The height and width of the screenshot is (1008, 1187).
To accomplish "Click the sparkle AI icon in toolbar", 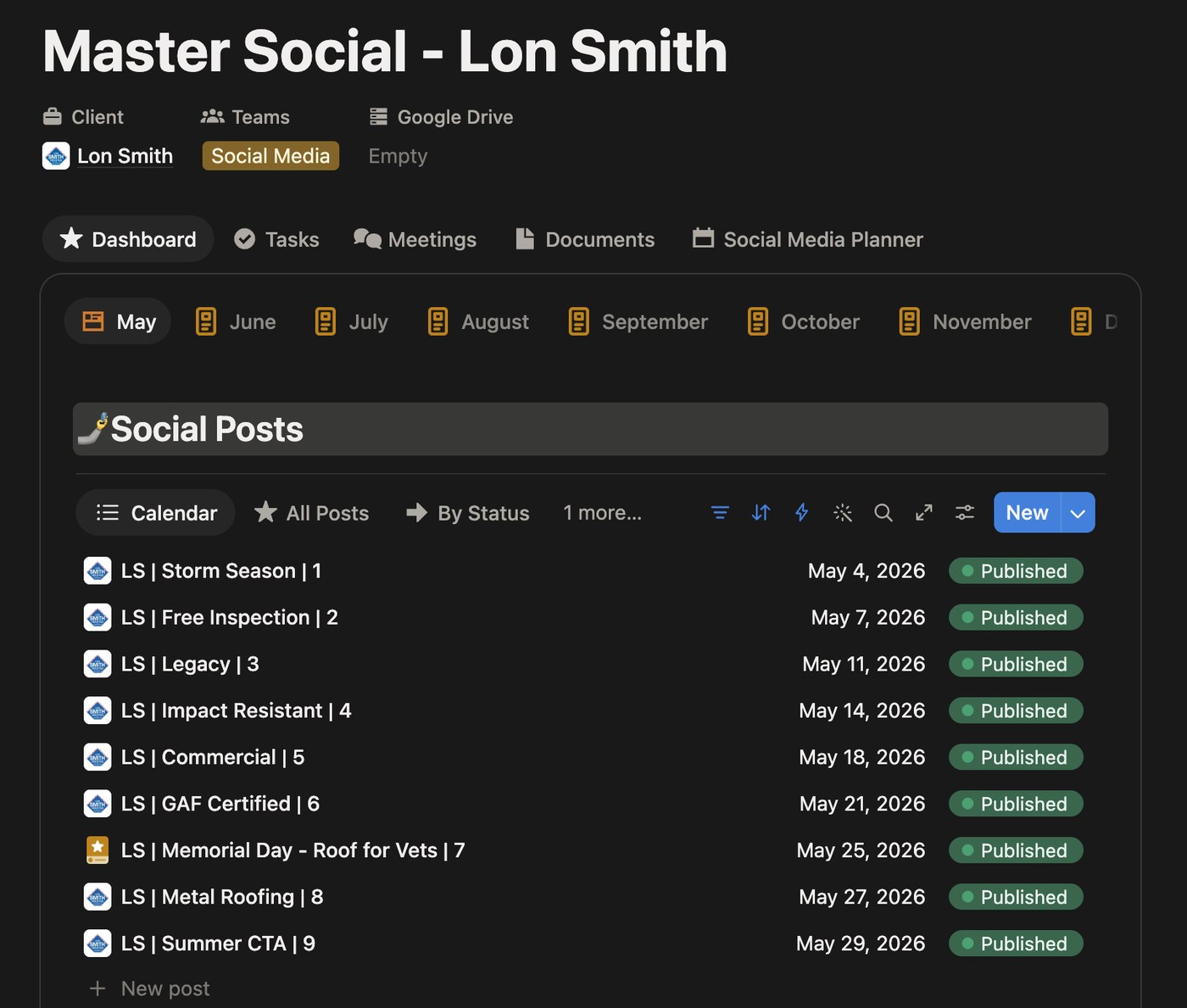I will click(842, 513).
